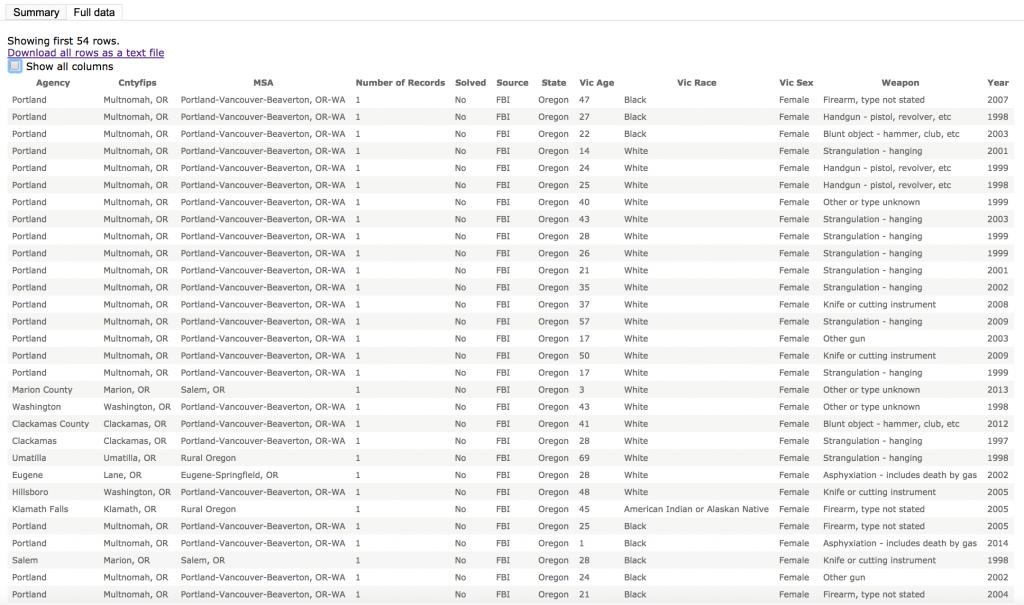
Task: Click the Eugene-Springfield, OR MSA cell
Action: coord(229,475)
